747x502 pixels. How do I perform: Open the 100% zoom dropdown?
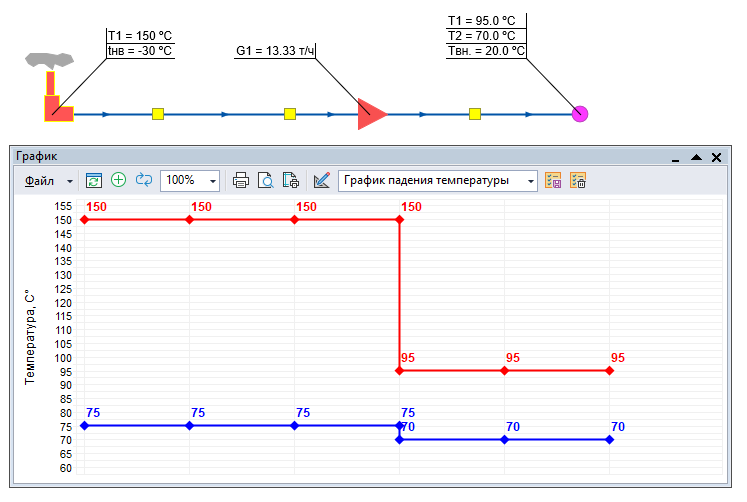click(213, 181)
